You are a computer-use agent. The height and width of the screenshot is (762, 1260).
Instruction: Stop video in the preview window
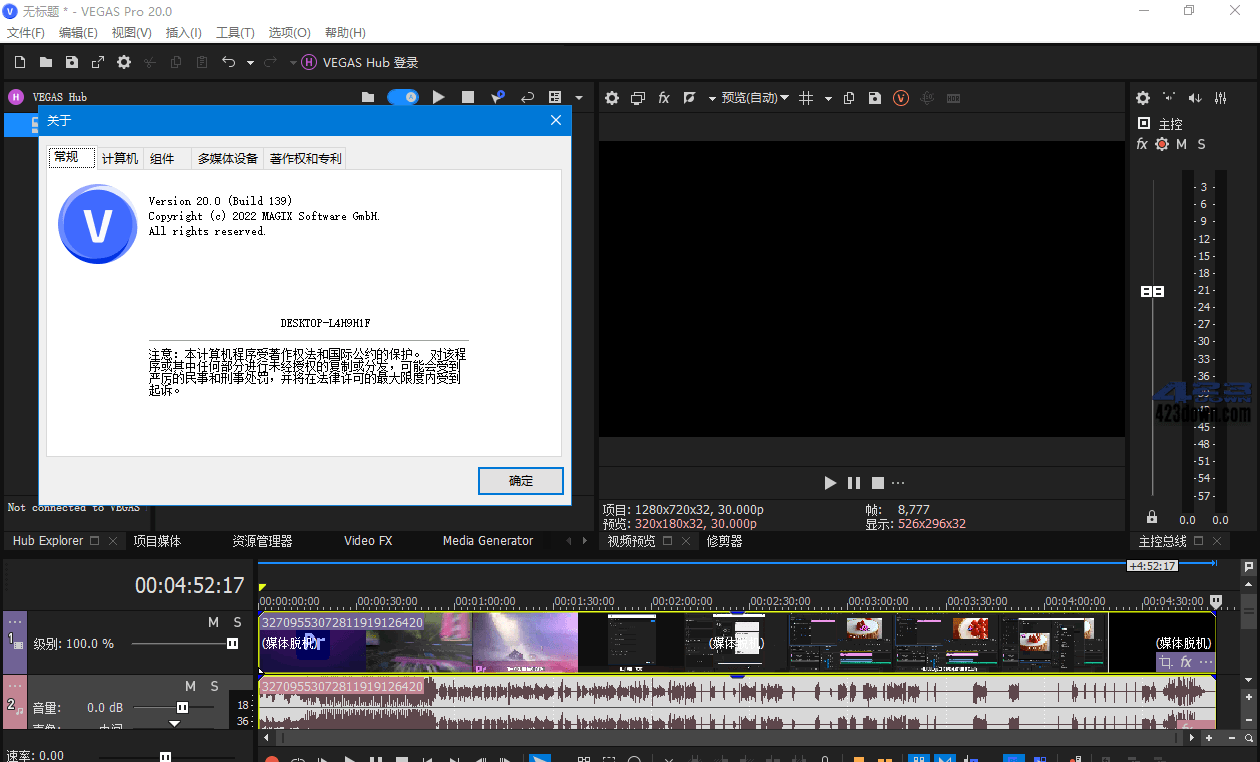click(x=878, y=483)
